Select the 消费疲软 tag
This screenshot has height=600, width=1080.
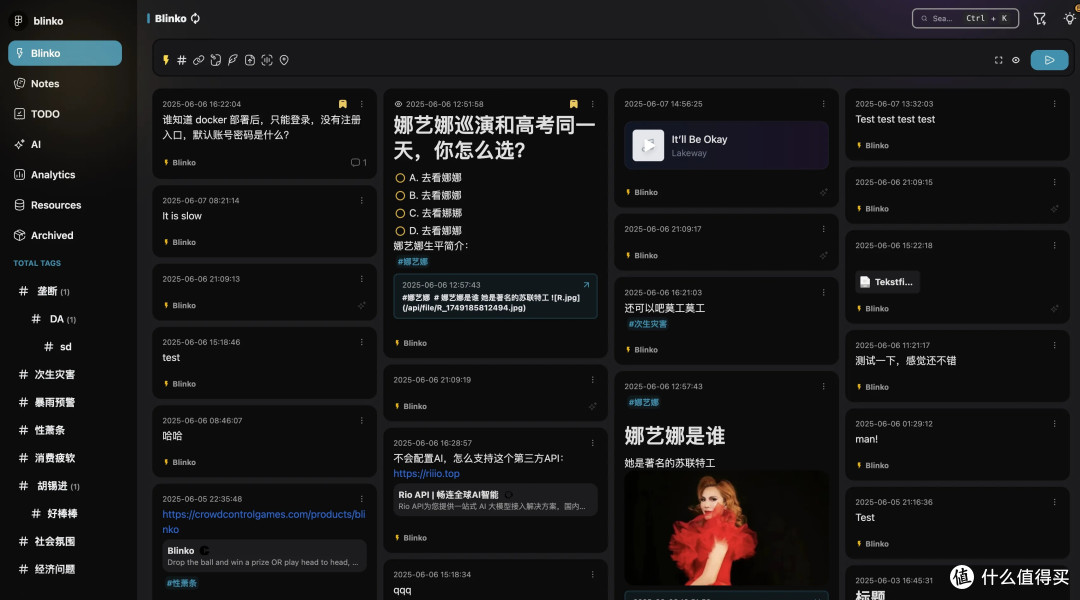click(54, 458)
